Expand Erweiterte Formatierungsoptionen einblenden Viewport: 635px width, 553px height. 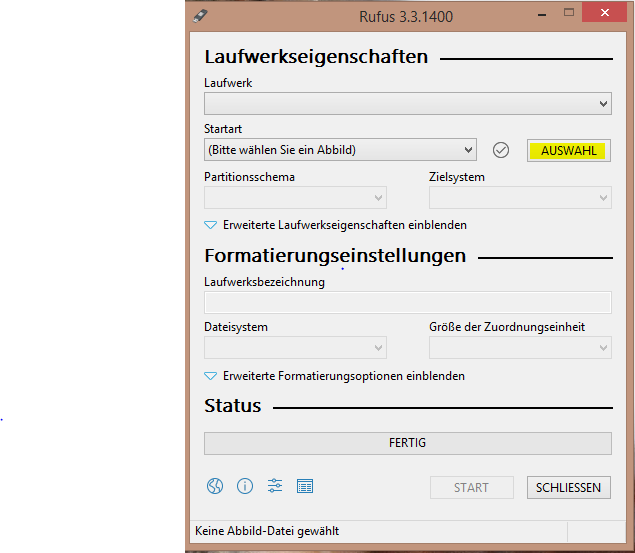point(335,376)
